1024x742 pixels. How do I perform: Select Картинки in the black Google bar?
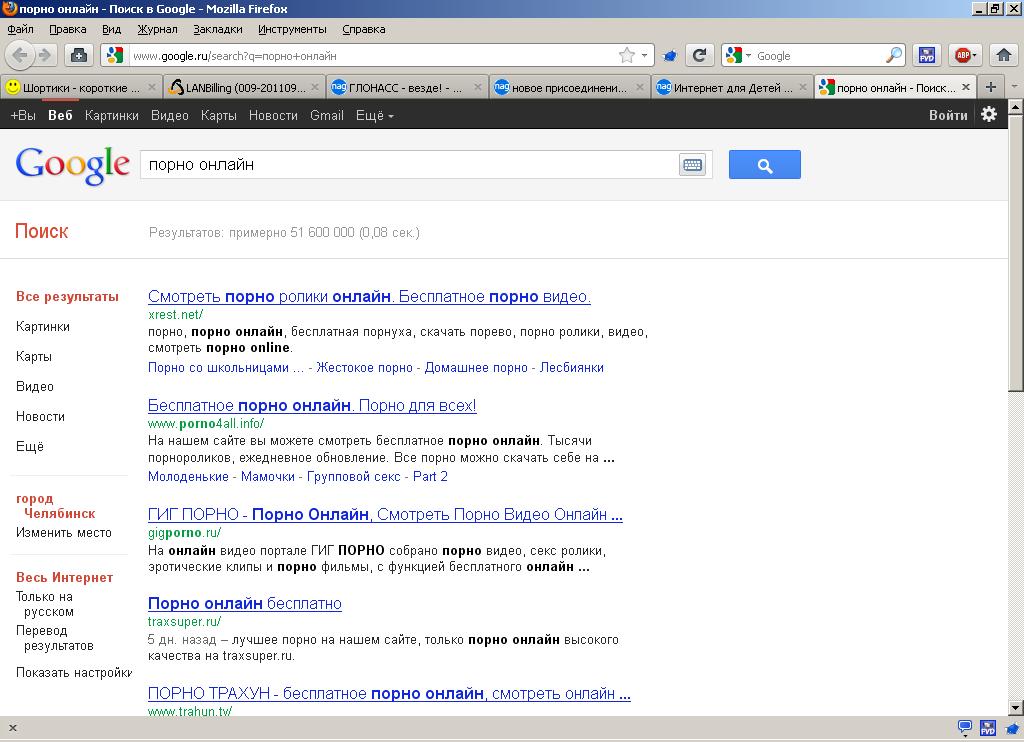(x=112, y=116)
